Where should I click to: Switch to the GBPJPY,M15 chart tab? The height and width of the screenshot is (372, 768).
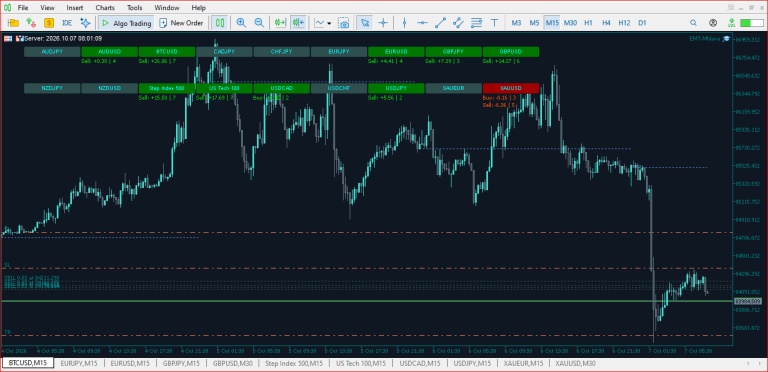(181, 363)
